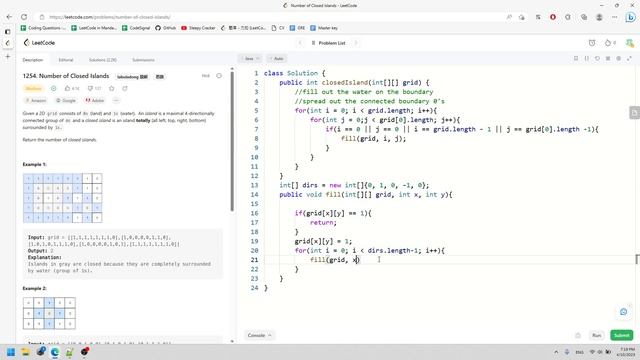Switch to Submissions tab
The image size is (640, 360).
click(x=143, y=60)
